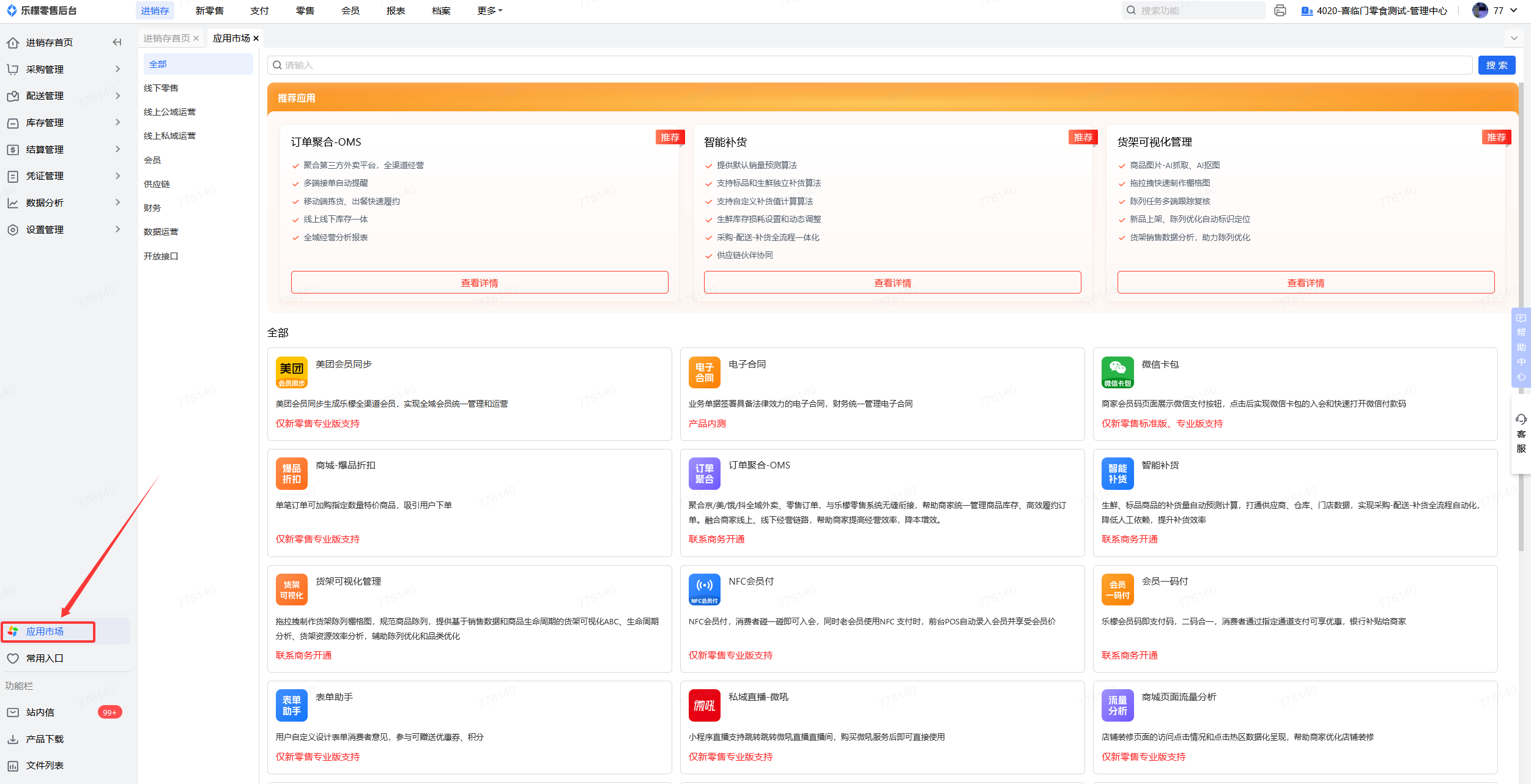This screenshot has width=1531, height=784.
Task: Open 帮助中心 side panel button
Action: [x=1521, y=347]
